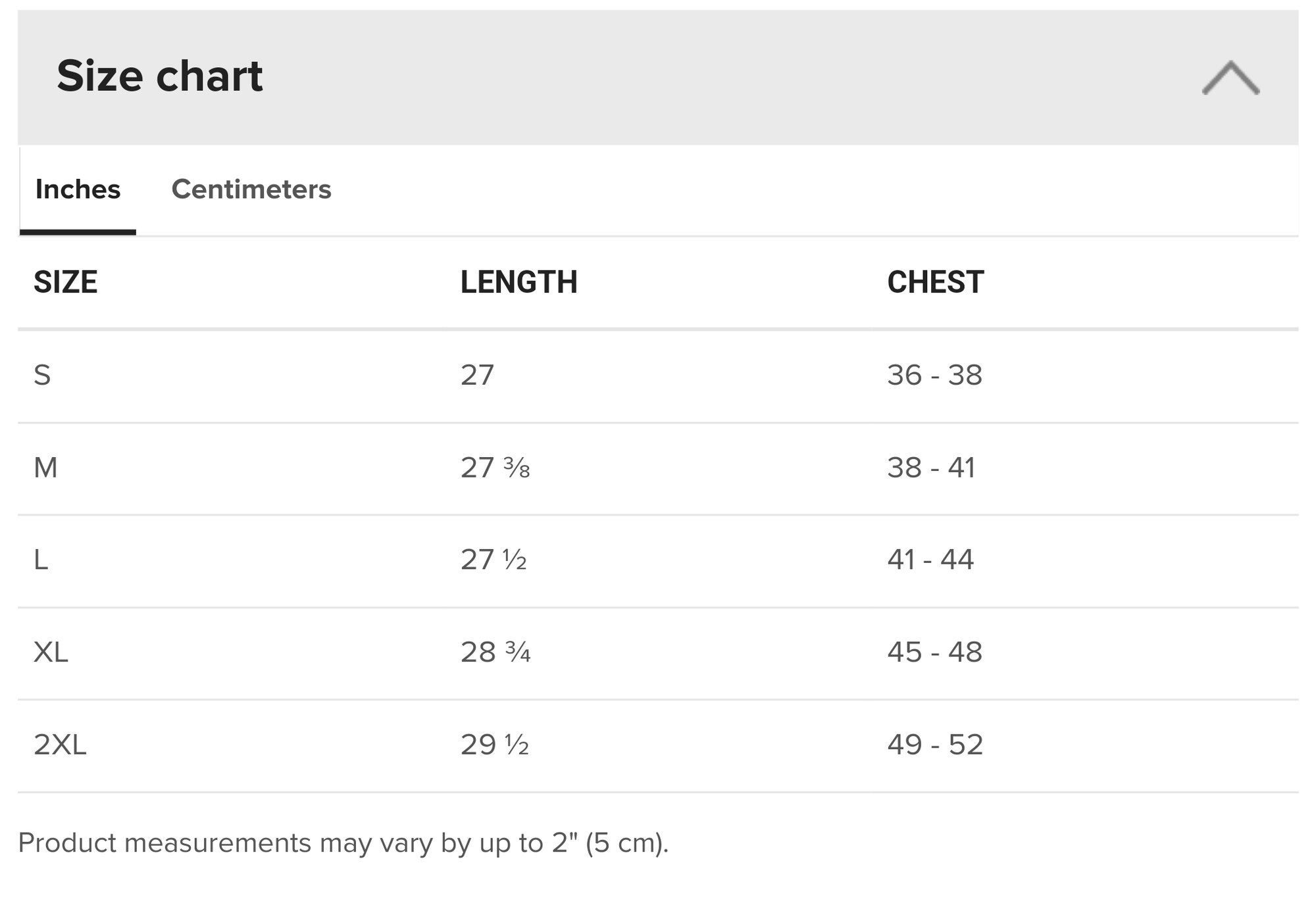
Task: Select the XL size row label
Action: pos(51,652)
